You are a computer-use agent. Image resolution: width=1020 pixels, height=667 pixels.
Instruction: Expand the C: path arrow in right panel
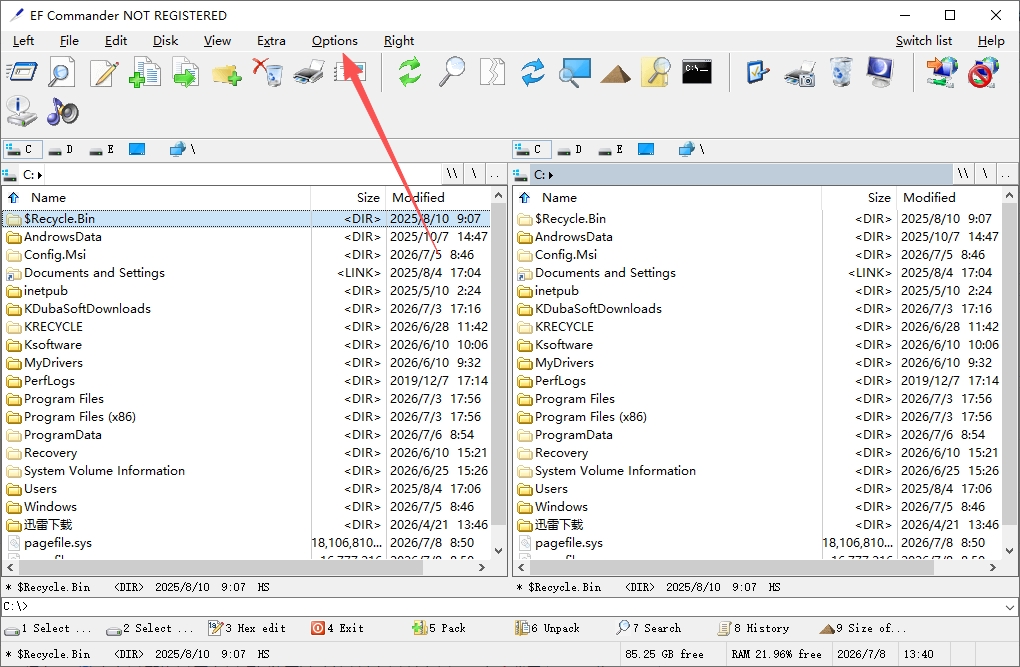[551, 175]
